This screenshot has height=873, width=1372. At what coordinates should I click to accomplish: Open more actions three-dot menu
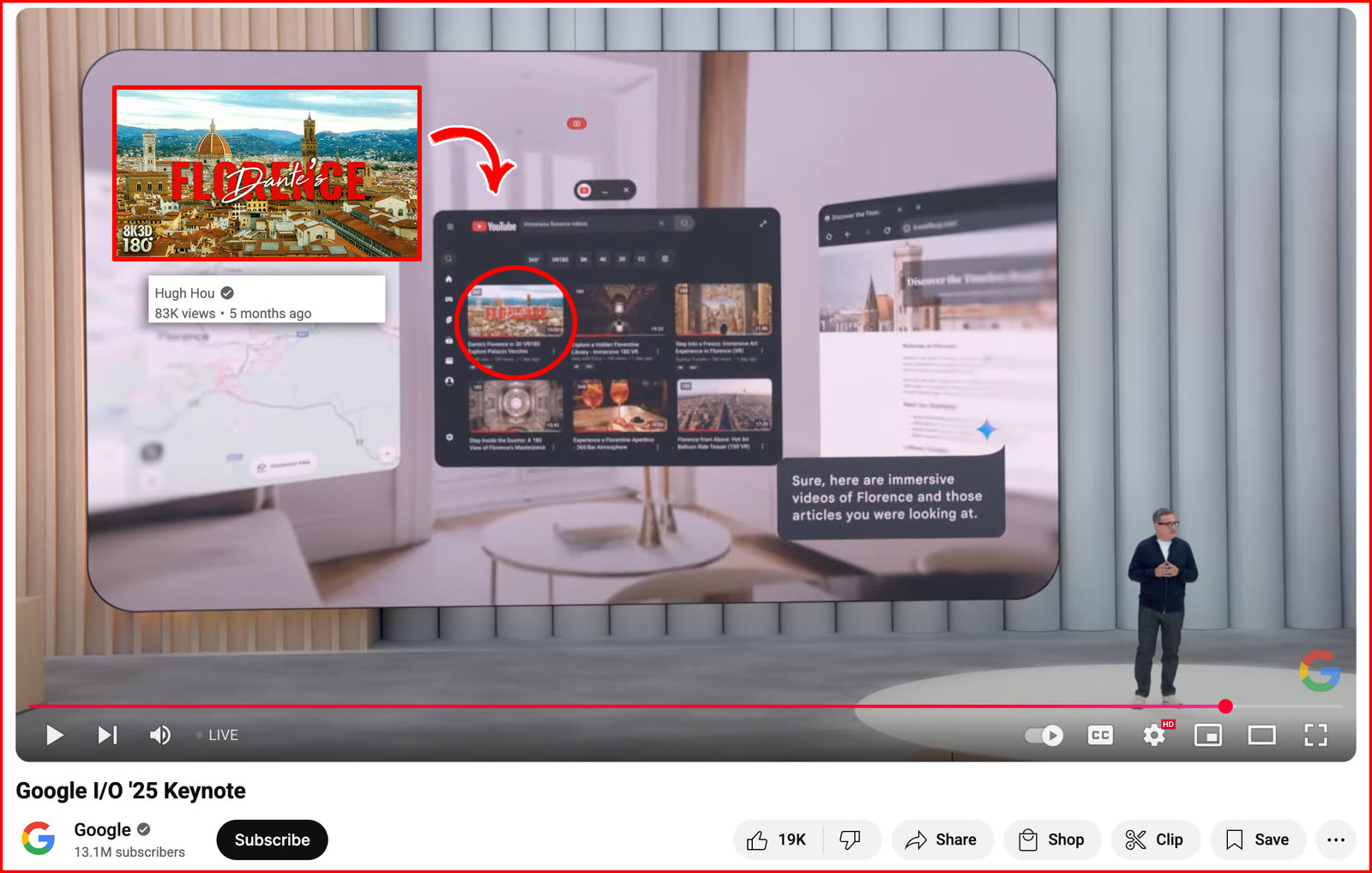1335,840
